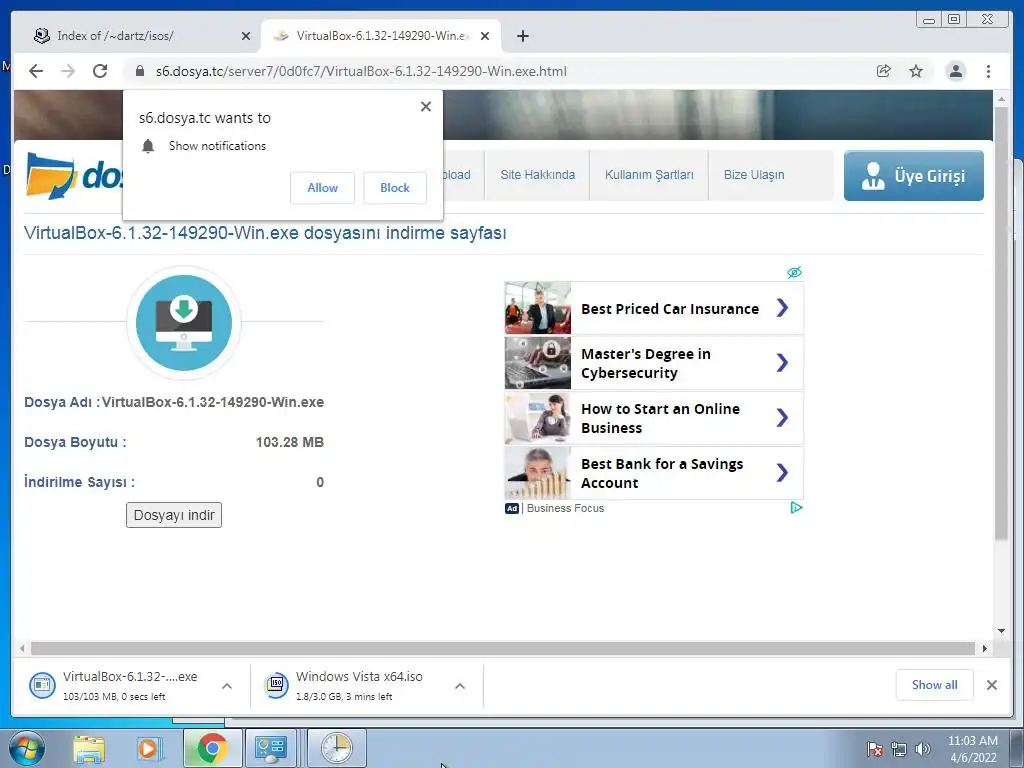Open Windows Media Player from taskbar
The width and height of the screenshot is (1024, 768).
coord(149,749)
